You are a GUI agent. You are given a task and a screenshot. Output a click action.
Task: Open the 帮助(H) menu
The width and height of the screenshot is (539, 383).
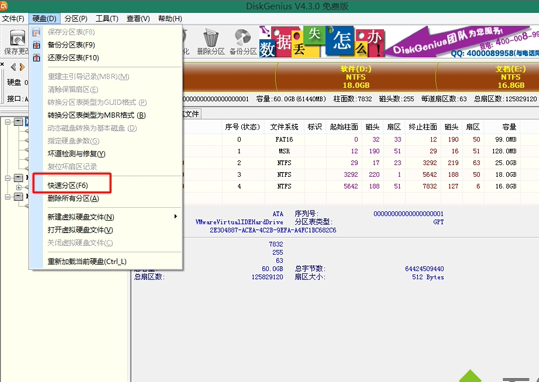170,19
